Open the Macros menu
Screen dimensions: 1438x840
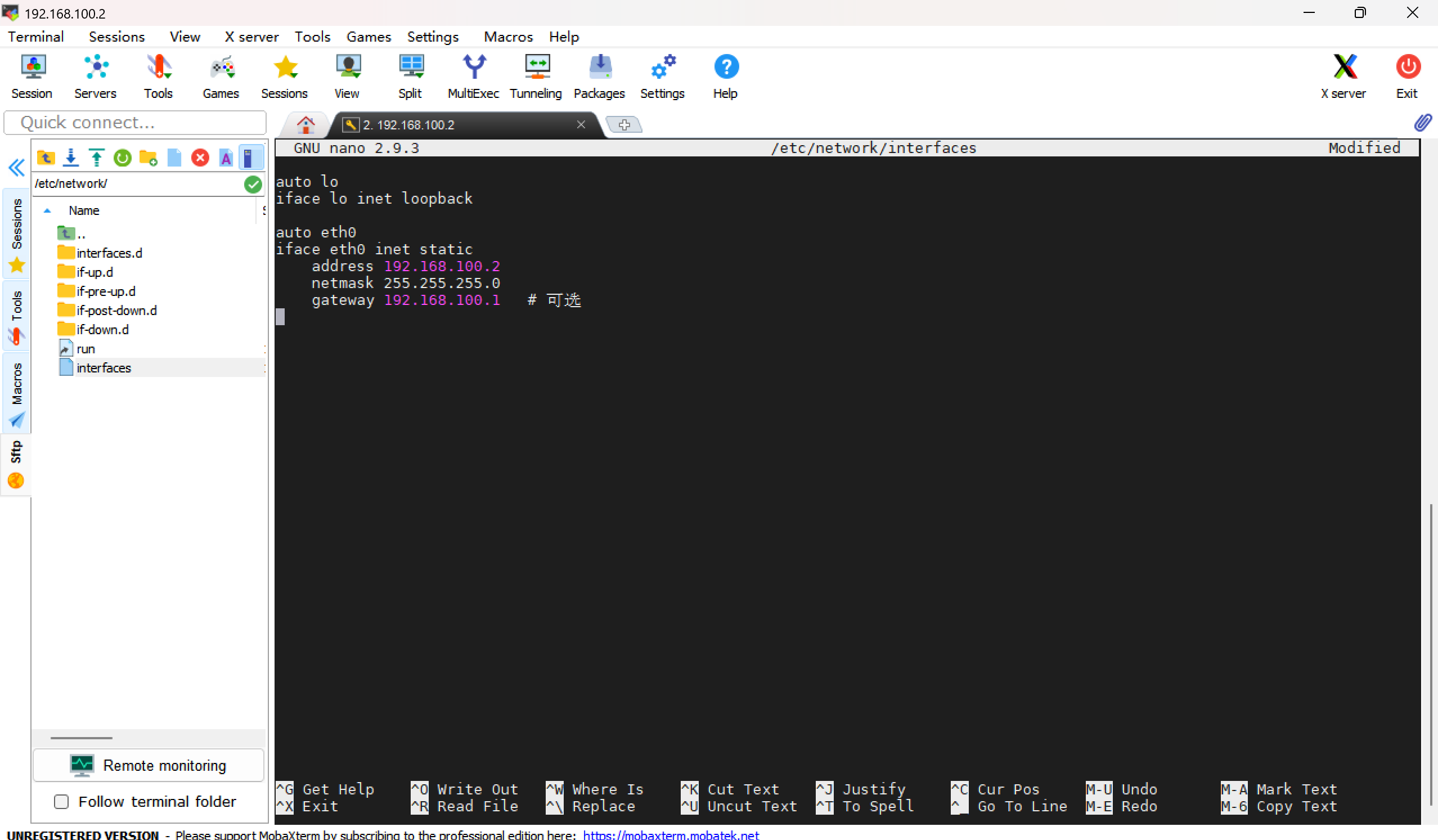(x=508, y=37)
